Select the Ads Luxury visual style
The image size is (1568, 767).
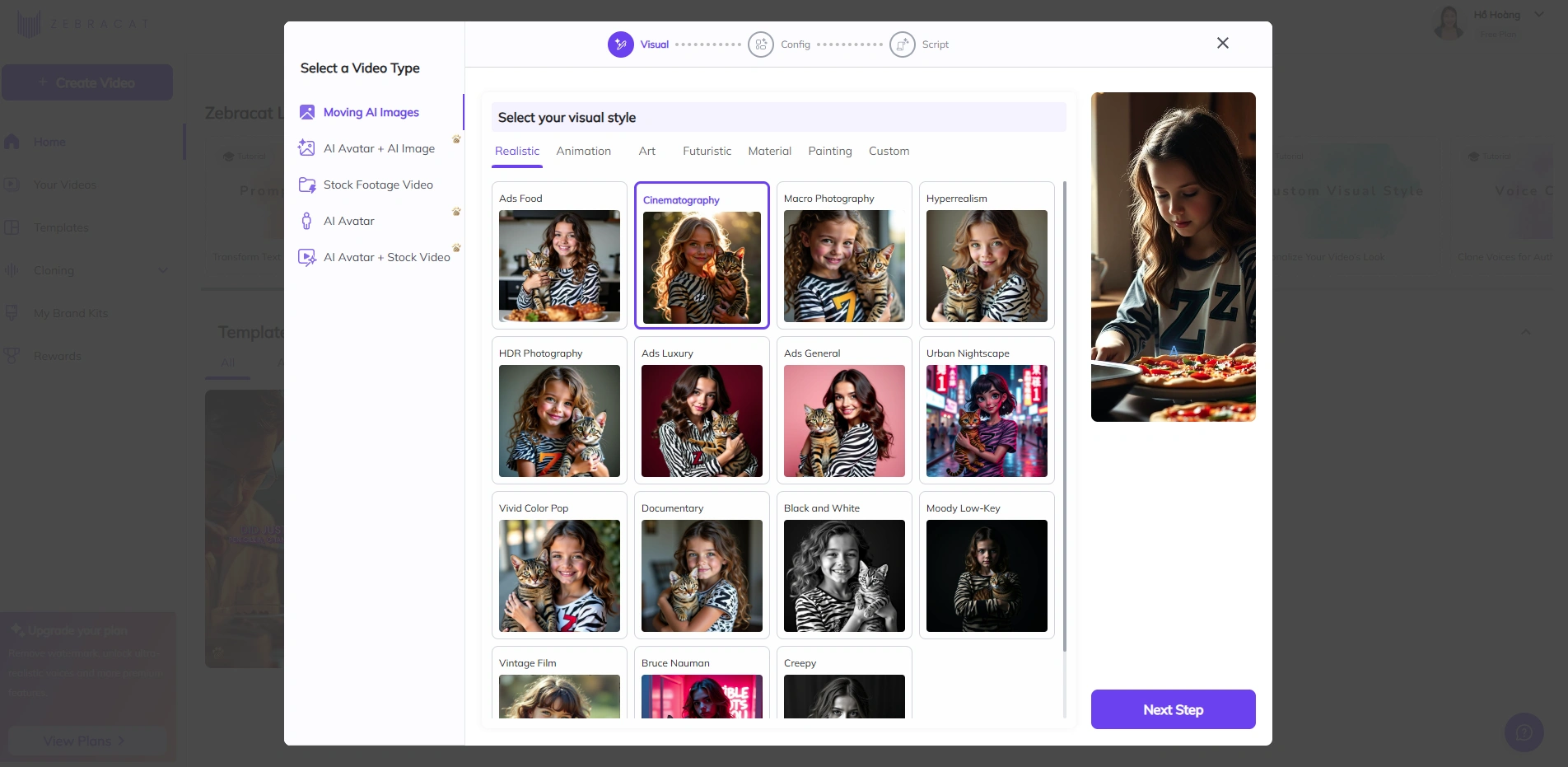coord(702,410)
